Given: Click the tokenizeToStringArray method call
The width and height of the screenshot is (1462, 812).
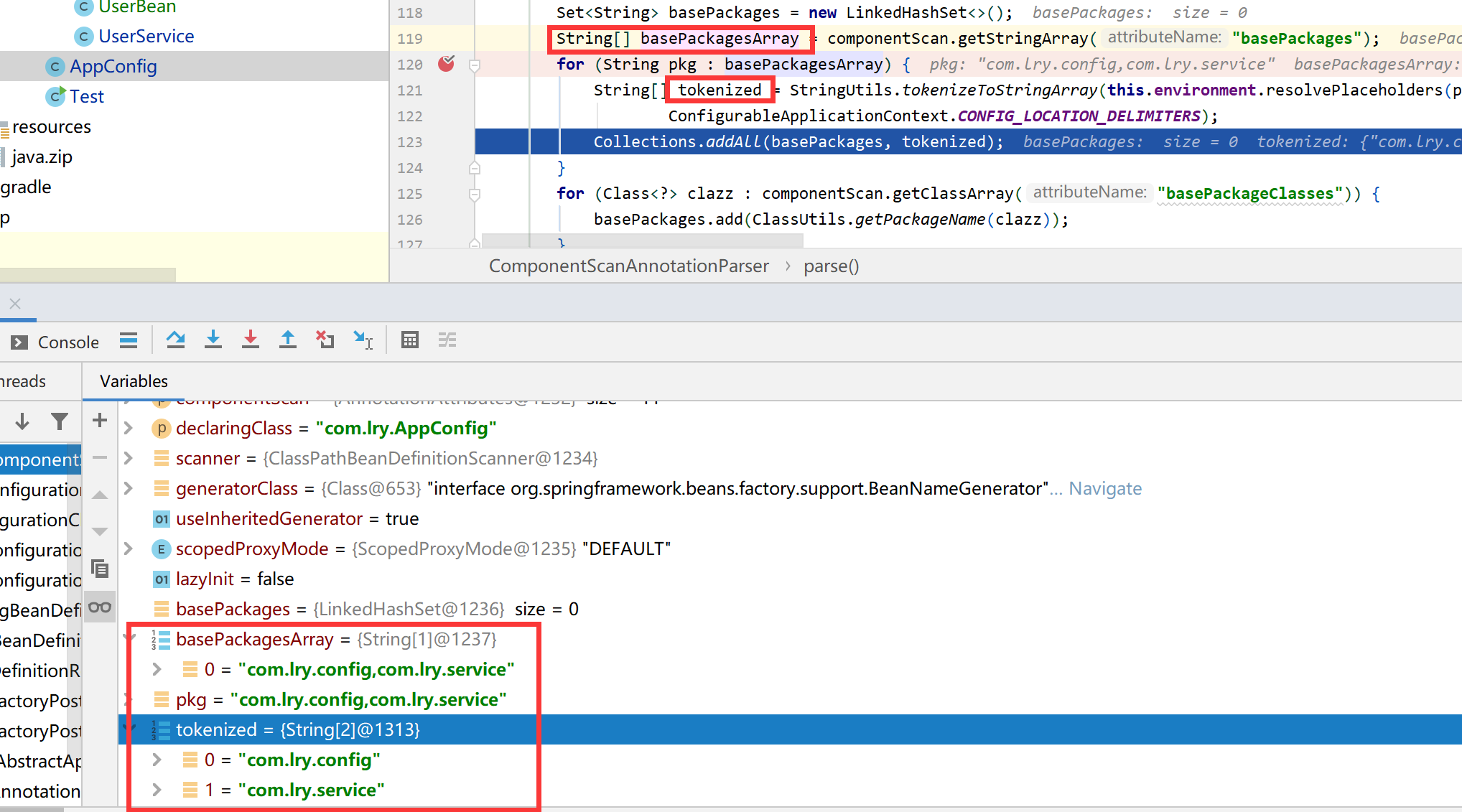Looking at the screenshot, I should tap(1000, 90).
